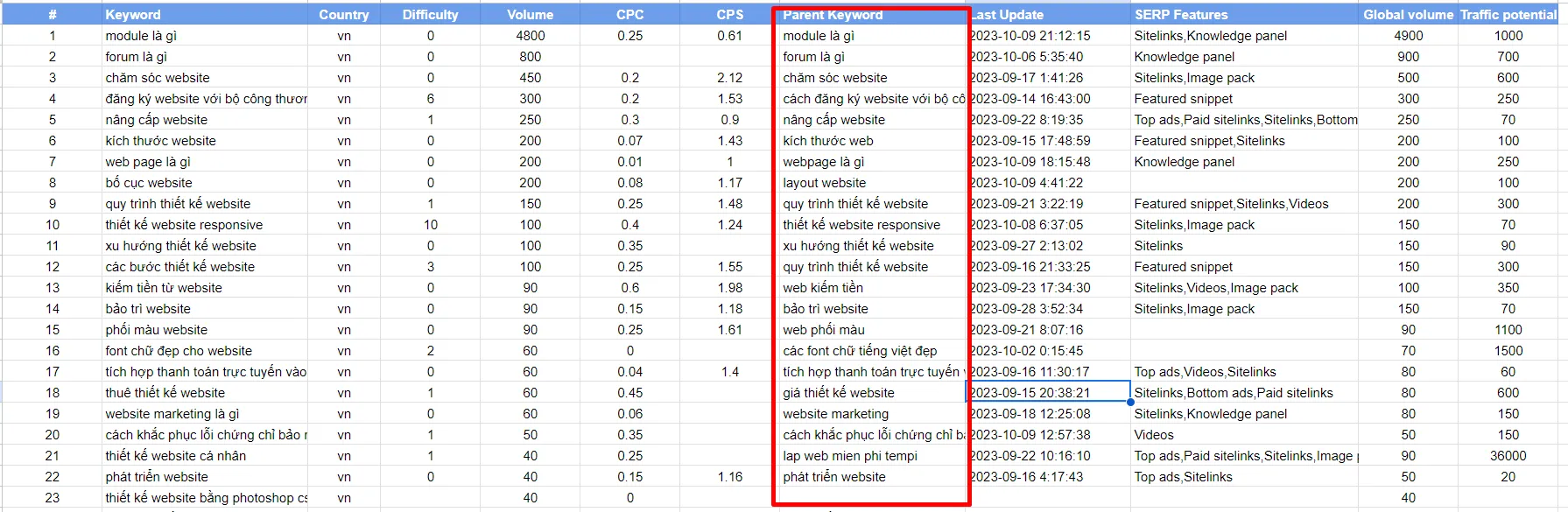Select the CPC column header
Viewport: 1568px width, 512px height.
tap(629, 14)
